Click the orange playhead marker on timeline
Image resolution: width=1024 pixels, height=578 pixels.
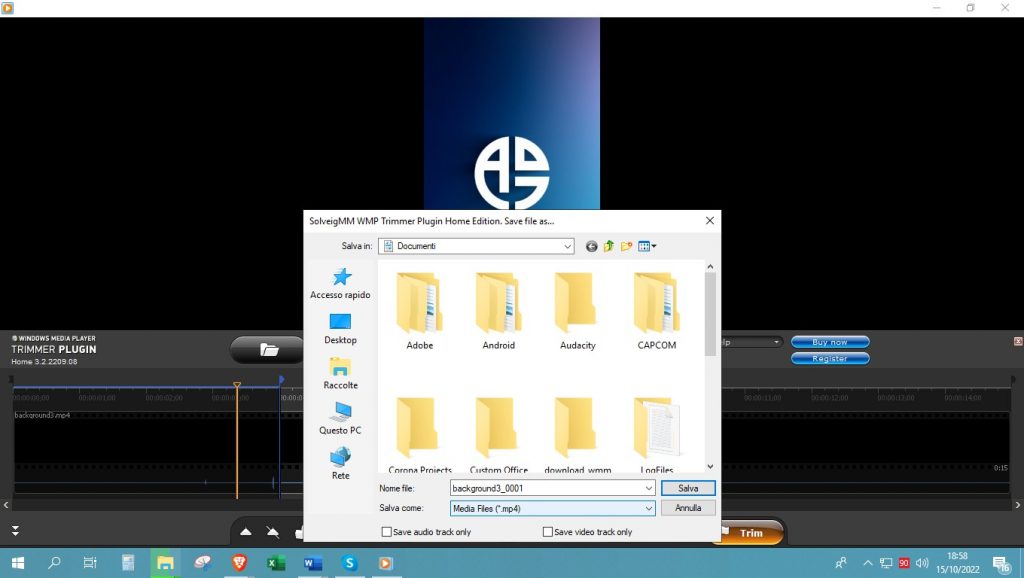pos(237,385)
